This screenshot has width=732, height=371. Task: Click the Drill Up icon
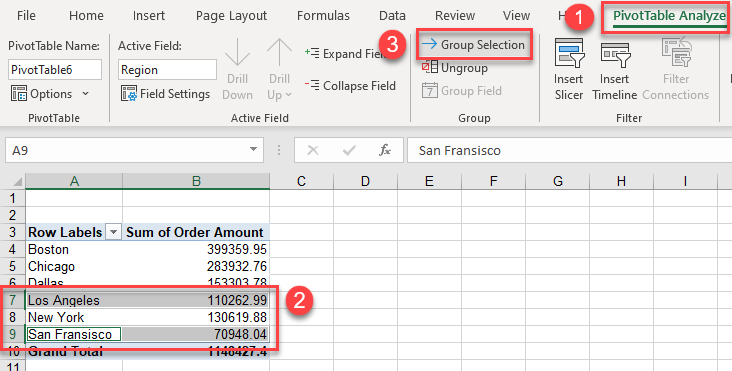click(x=279, y=52)
